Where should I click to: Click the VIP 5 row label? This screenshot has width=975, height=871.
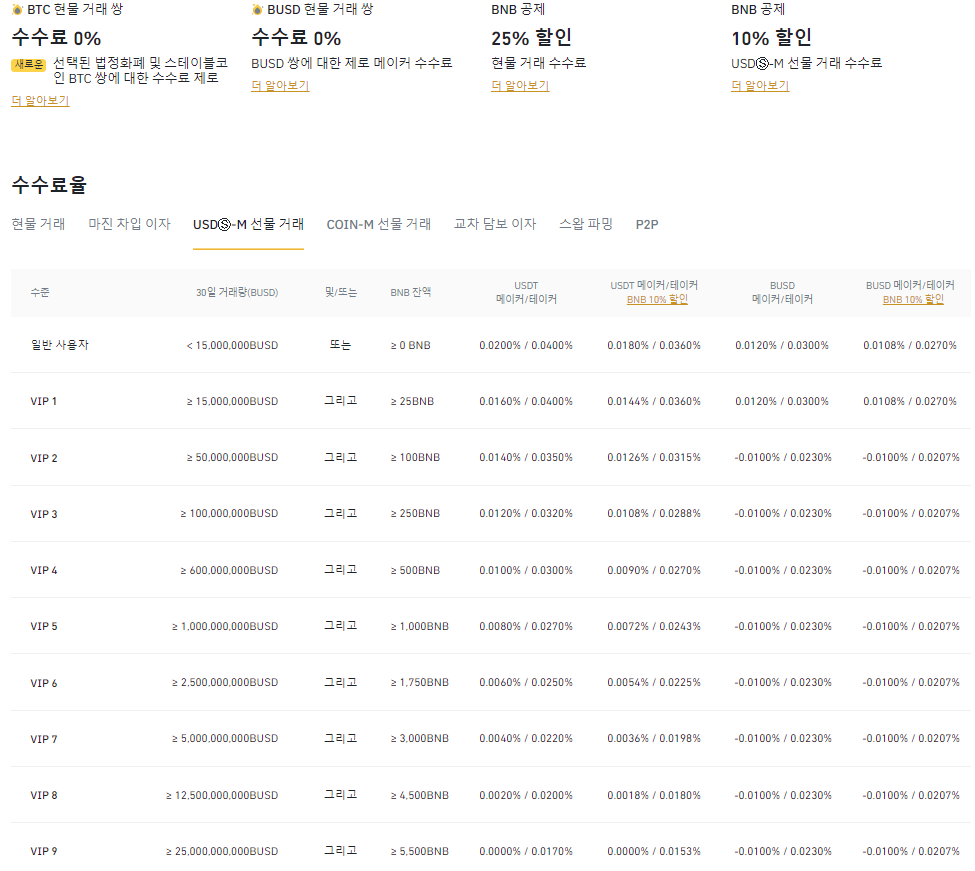pos(44,627)
